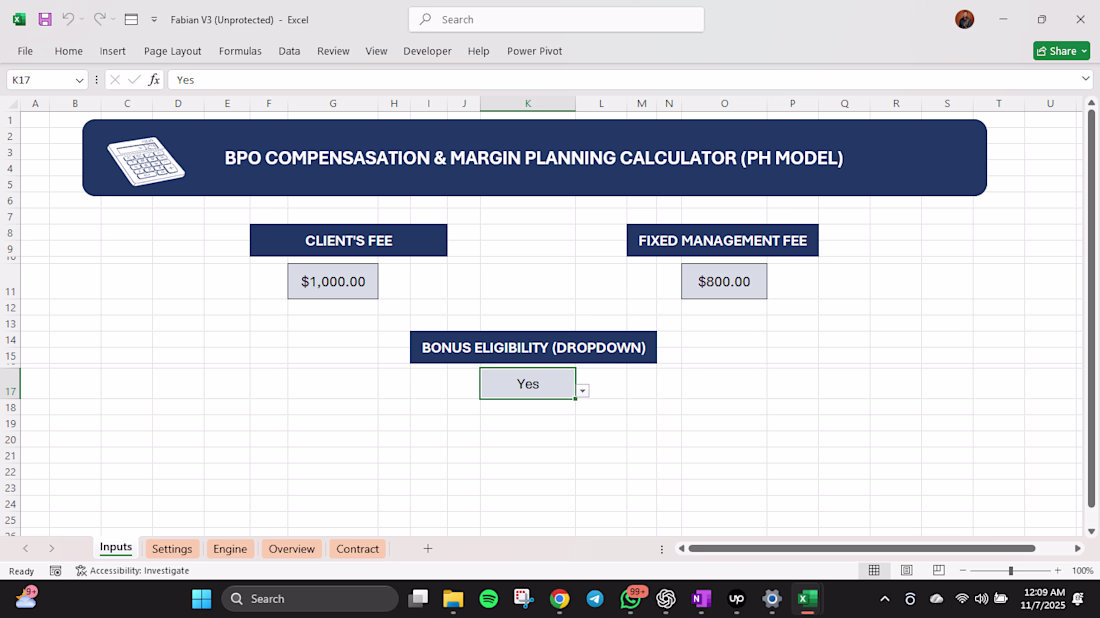The image size is (1100, 618).
Task: Click the zoom in plus button
Action: [x=1058, y=570]
